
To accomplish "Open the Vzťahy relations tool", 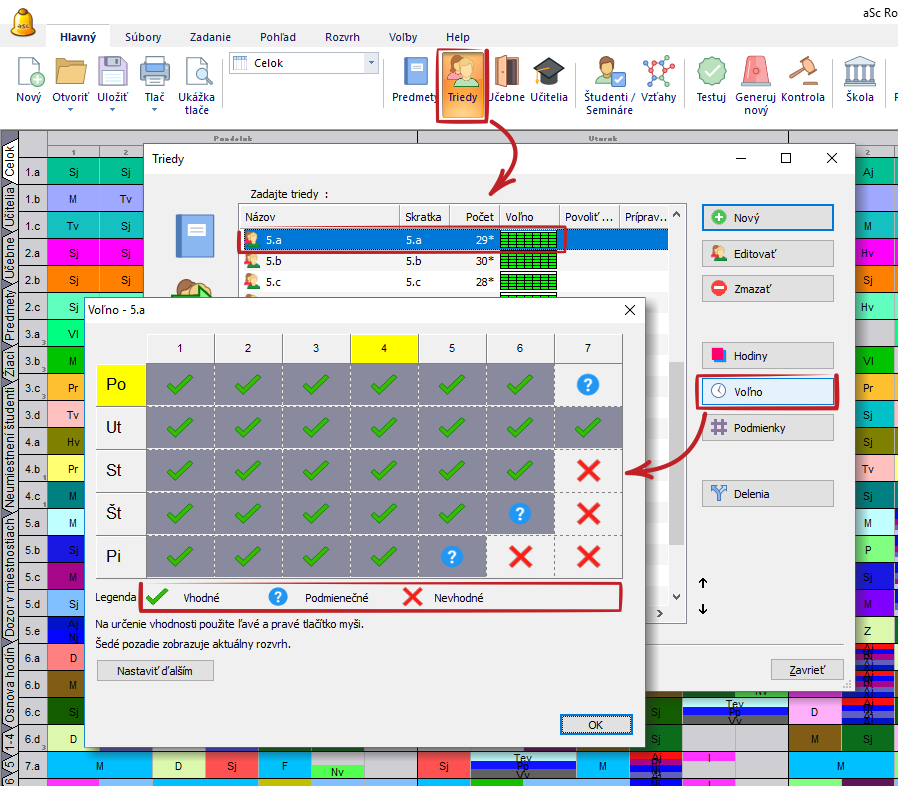I will pyautogui.click(x=658, y=80).
